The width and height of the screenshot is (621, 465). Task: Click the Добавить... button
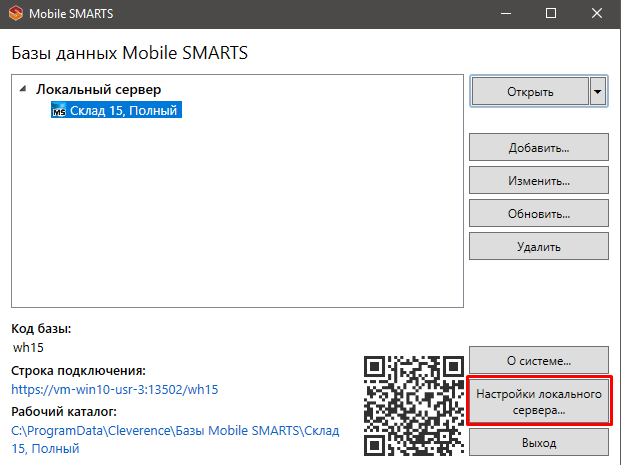(539, 147)
